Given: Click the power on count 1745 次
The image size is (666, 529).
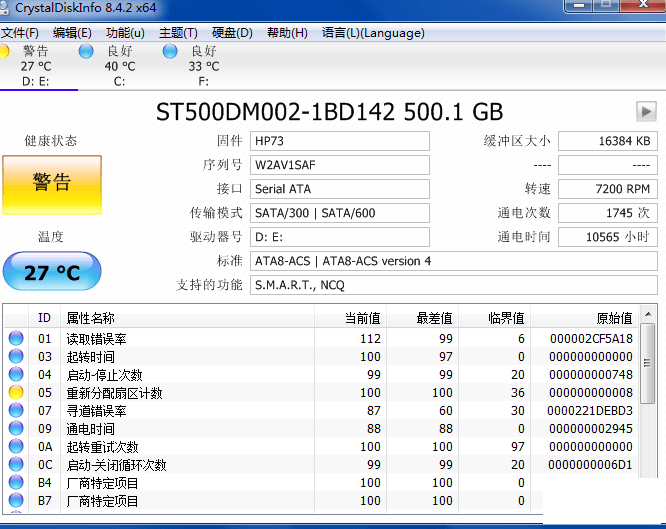Looking at the screenshot, I should [608, 213].
